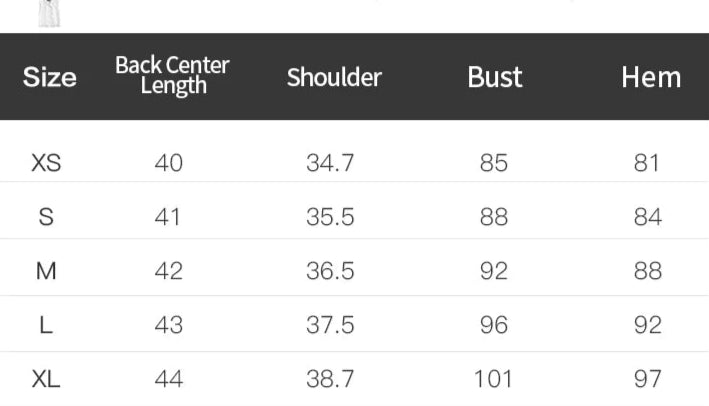
Task: Click the Hem column header
Action: pyautogui.click(x=651, y=77)
